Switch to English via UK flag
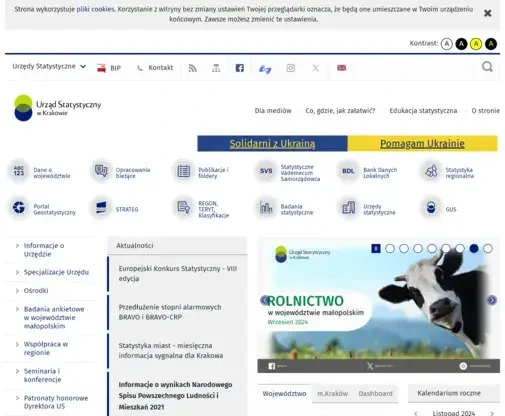Screen dimensions: 505x416 pos(342,68)
